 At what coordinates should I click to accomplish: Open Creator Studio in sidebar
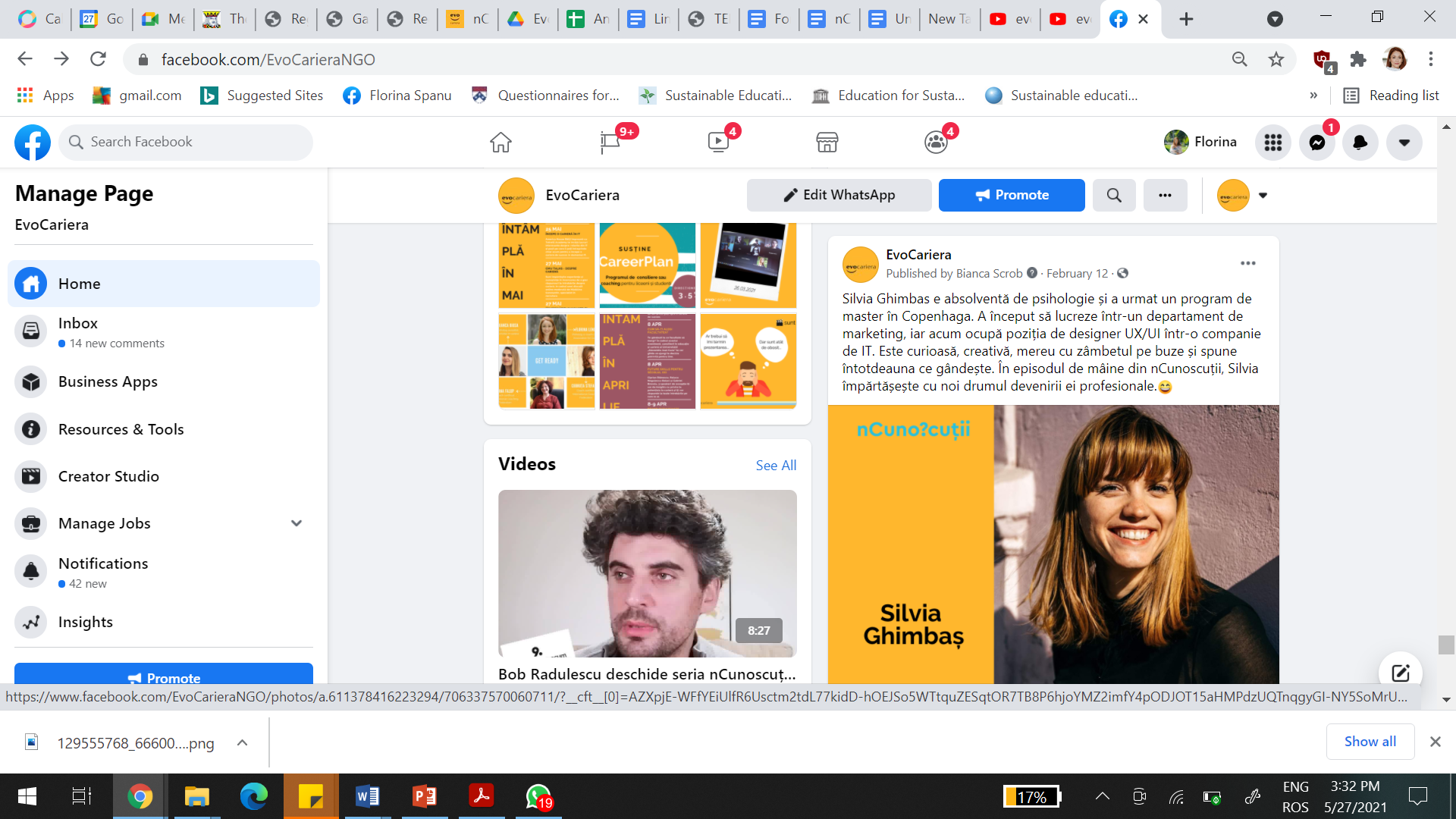tap(164, 476)
